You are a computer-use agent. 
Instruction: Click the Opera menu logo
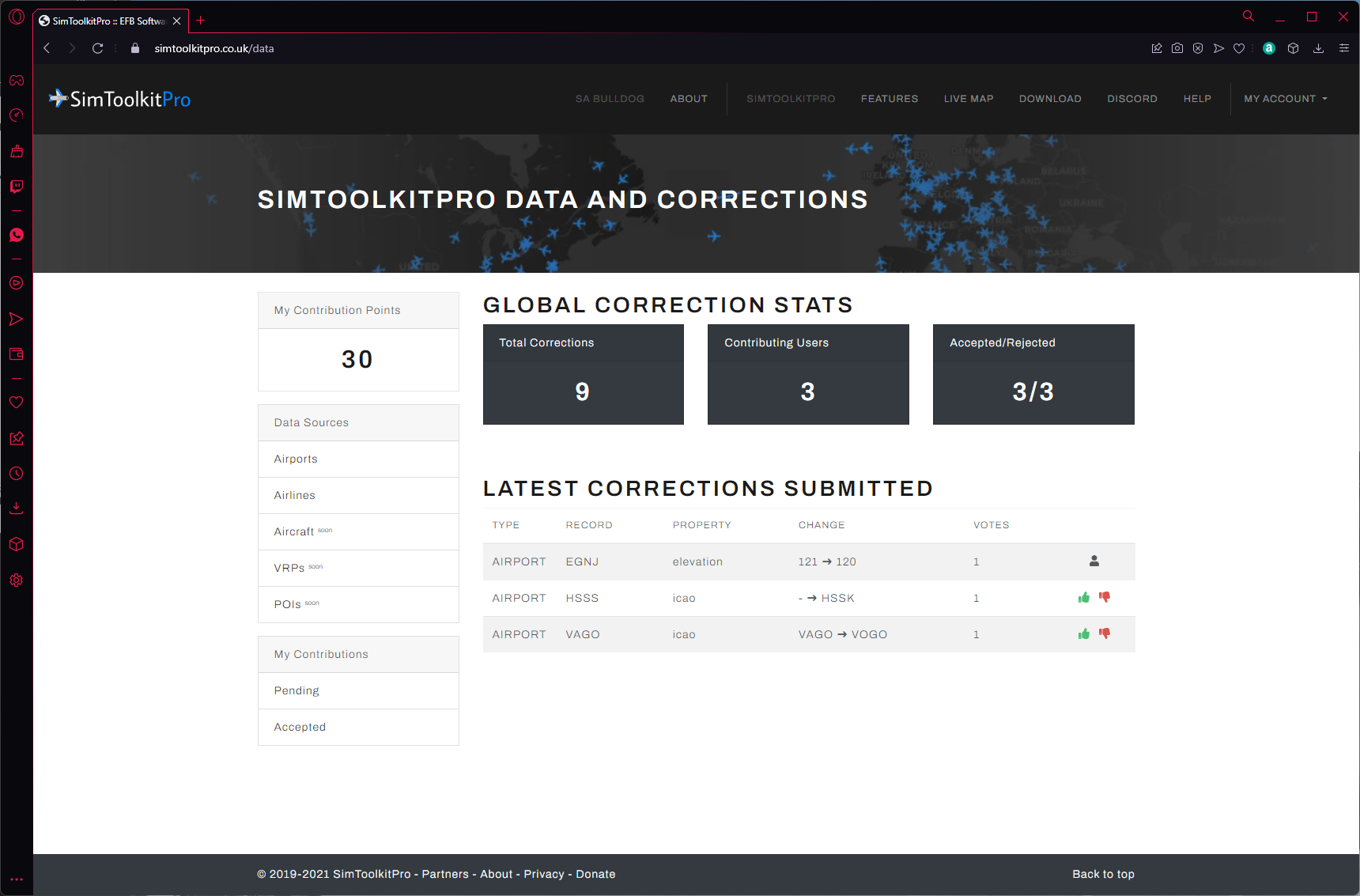point(17,17)
